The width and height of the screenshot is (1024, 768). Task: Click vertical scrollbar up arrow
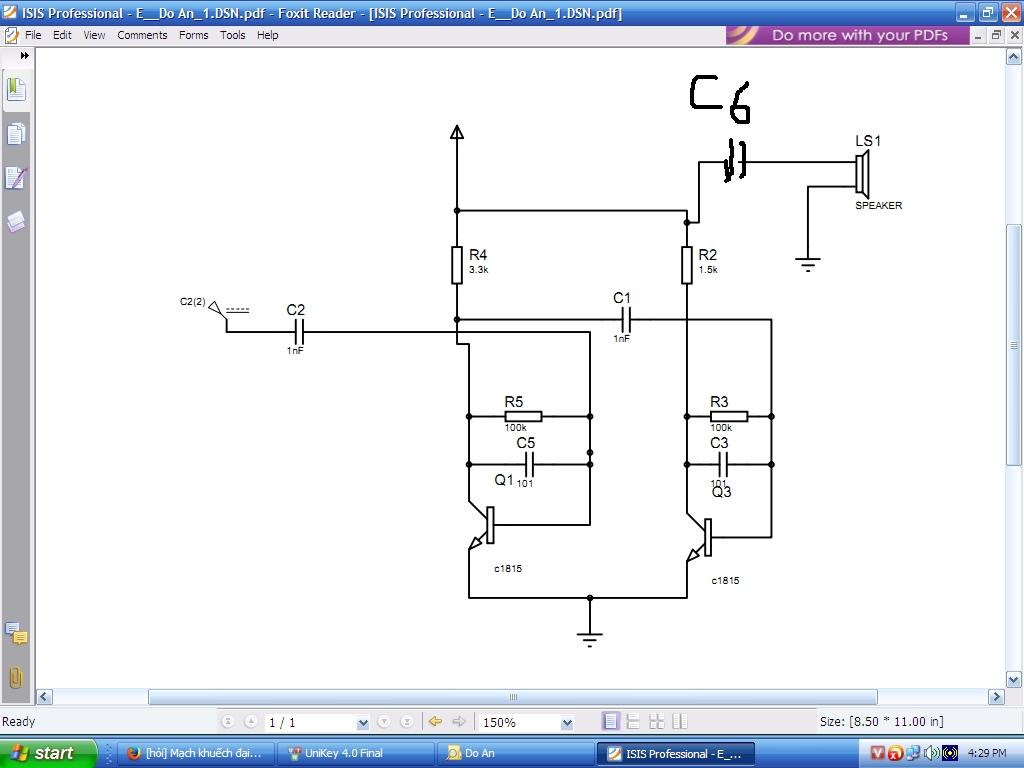coord(1014,57)
